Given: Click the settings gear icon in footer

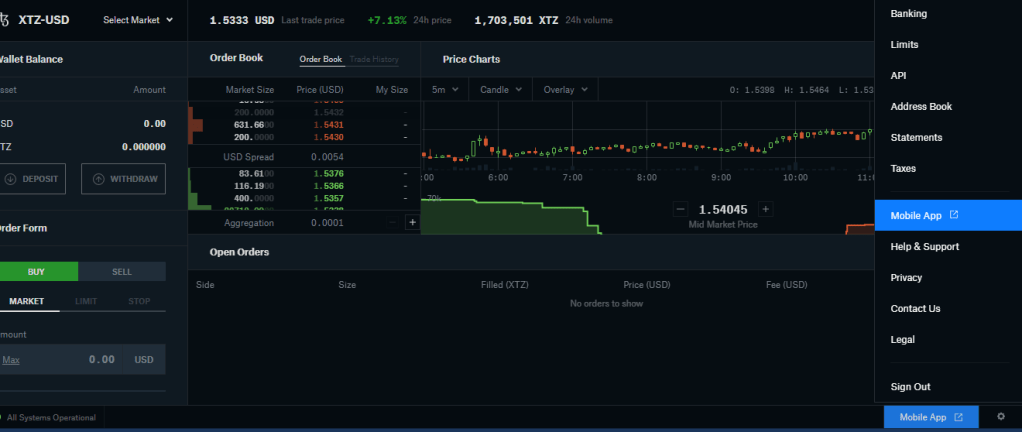Looking at the screenshot, I should (1000, 417).
